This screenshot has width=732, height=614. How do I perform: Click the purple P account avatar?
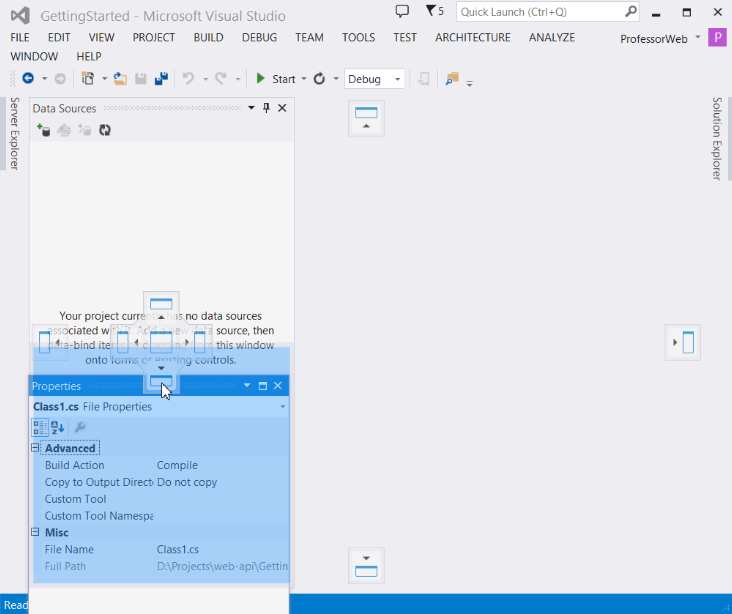pos(718,37)
